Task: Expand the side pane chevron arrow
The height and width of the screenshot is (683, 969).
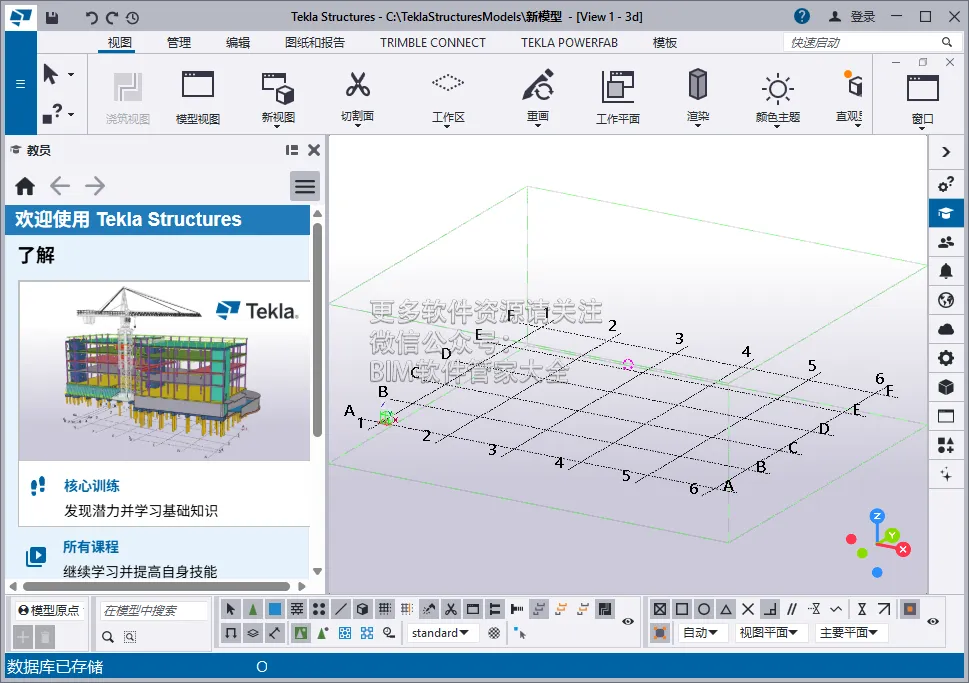Action: pos(946,152)
